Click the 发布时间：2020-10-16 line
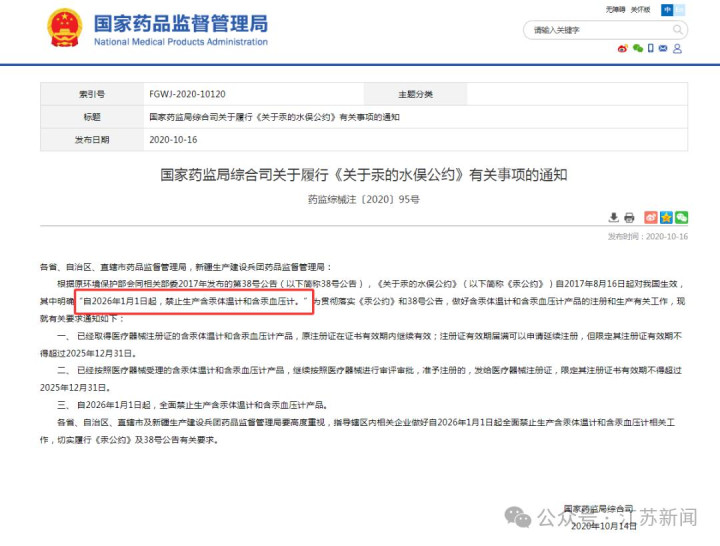The height and width of the screenshot is (546, 720). pyautogui.click(x=648, y=236)
